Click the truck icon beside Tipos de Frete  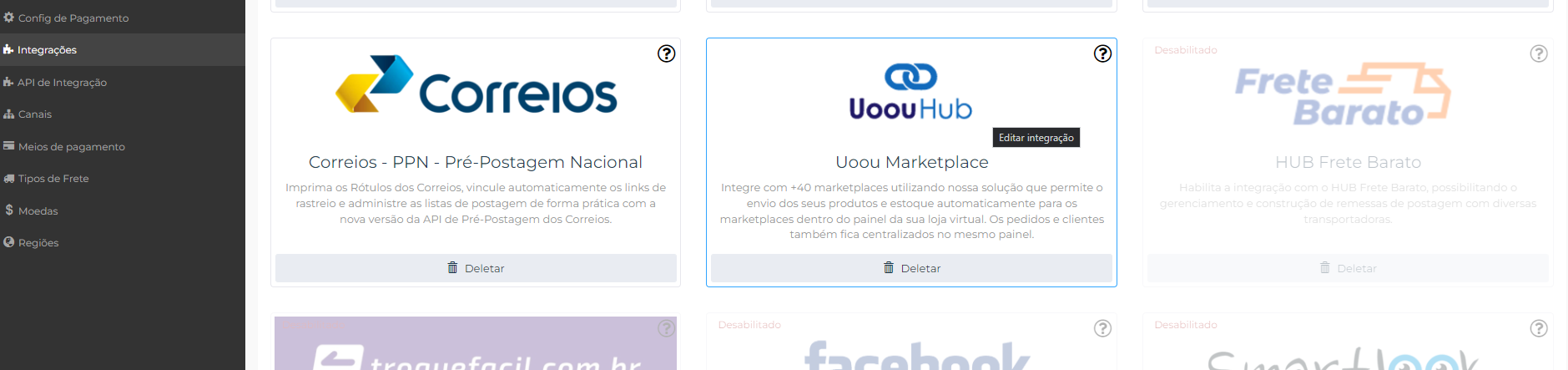click(9, 178)
